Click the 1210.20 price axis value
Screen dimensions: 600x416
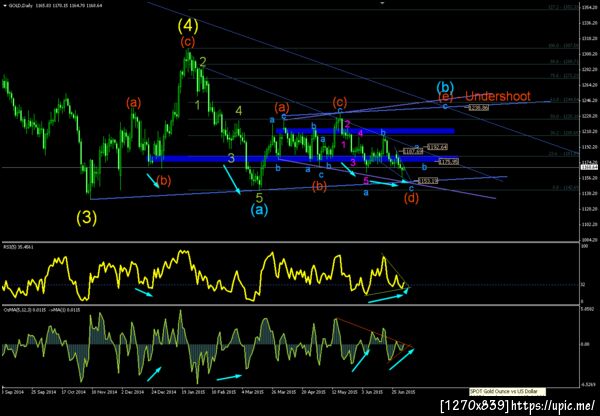pyautogui.click(x=589, y=131)
